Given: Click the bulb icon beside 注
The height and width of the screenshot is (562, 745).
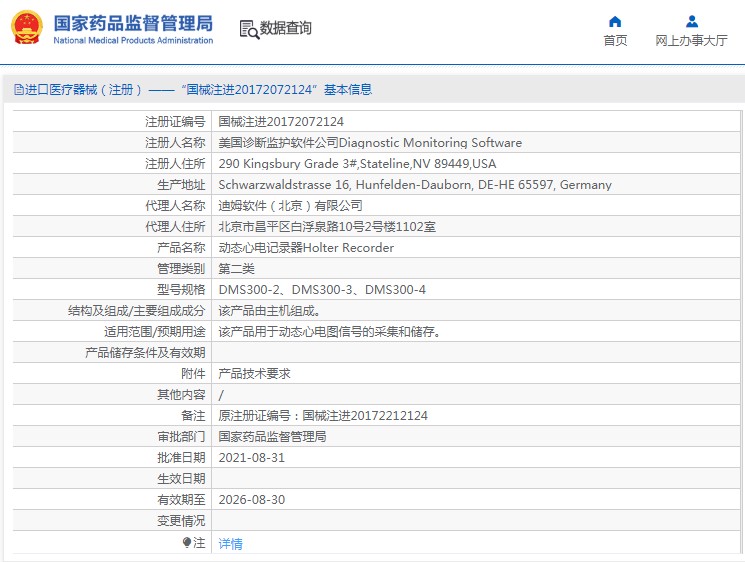Looking at the screenshot, I should pos(187,542).
